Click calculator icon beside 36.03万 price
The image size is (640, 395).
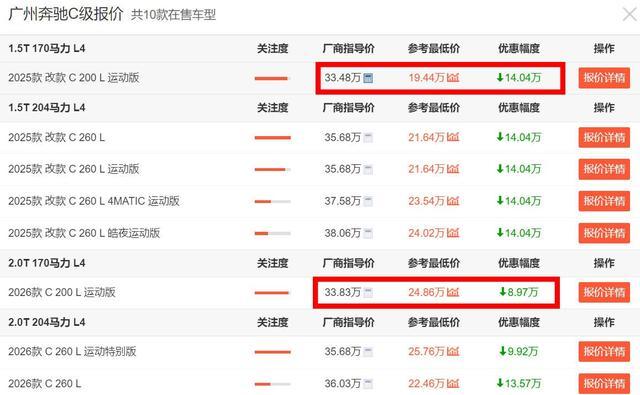click(368, 384)
